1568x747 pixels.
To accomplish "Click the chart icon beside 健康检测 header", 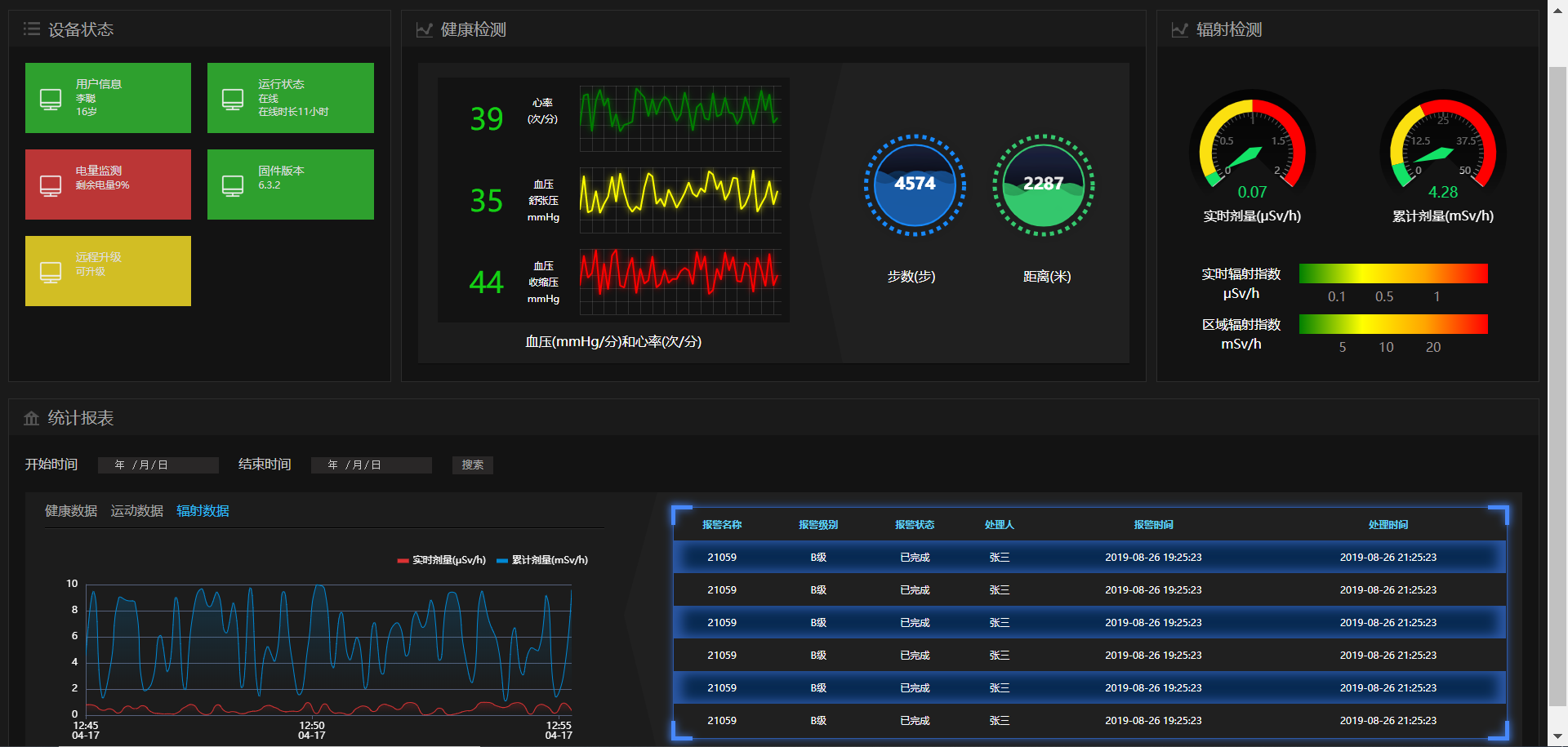I will (424, 30).
